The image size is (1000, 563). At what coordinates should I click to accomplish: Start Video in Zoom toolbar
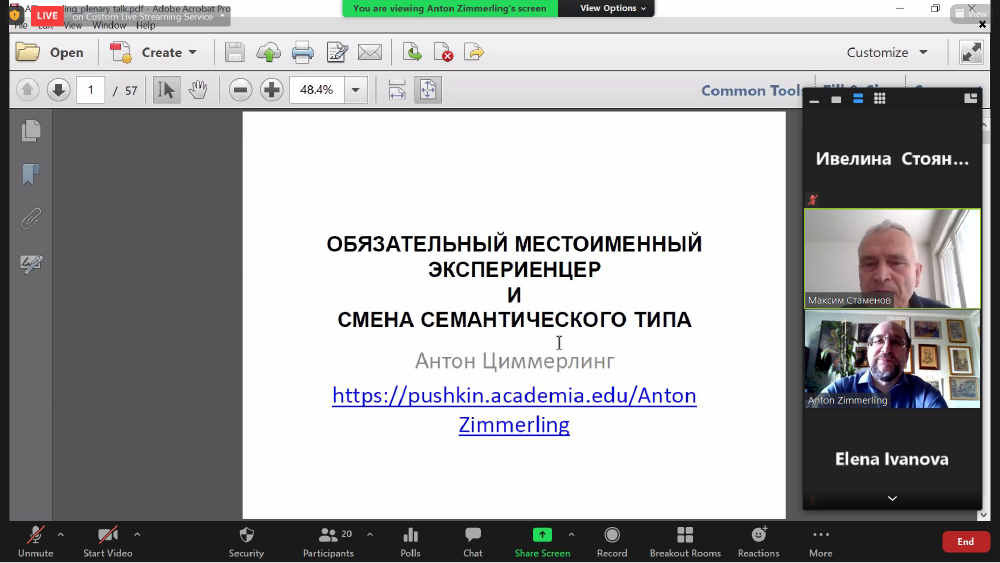click(107, 540)
